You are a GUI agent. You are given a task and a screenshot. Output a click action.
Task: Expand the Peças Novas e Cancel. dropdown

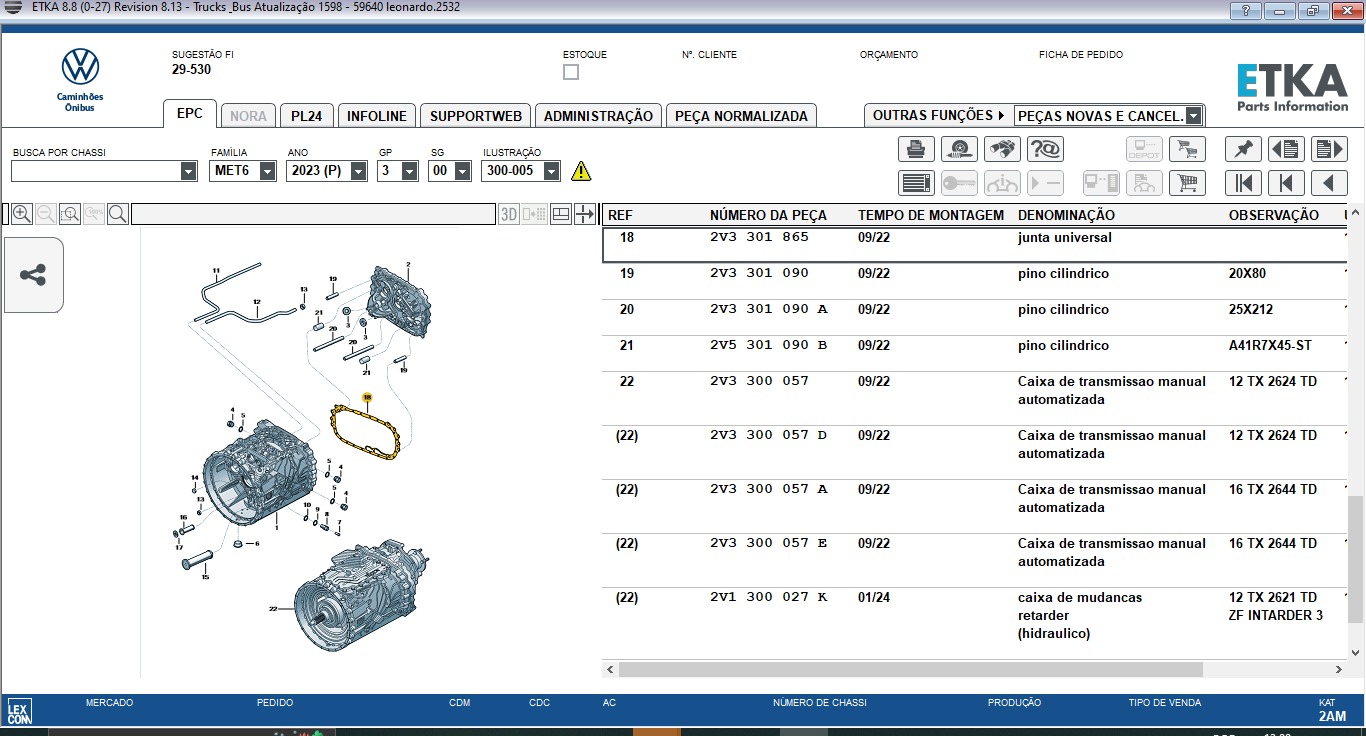pos(1193,116)
